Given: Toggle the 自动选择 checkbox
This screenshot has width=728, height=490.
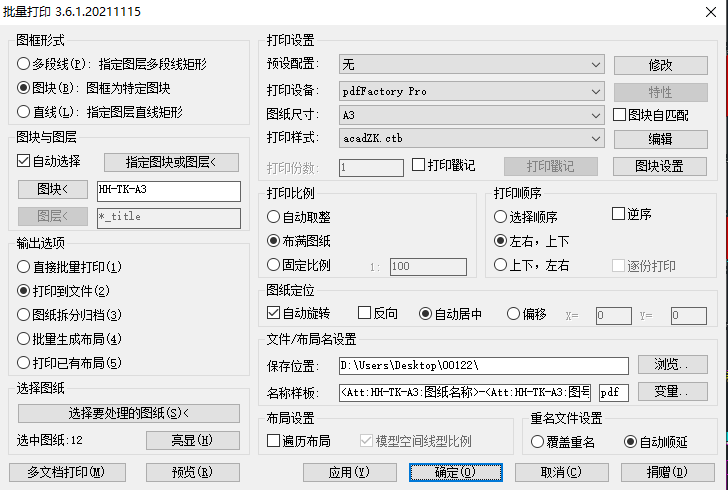Looking at the screenshot, I should (25, 161).
